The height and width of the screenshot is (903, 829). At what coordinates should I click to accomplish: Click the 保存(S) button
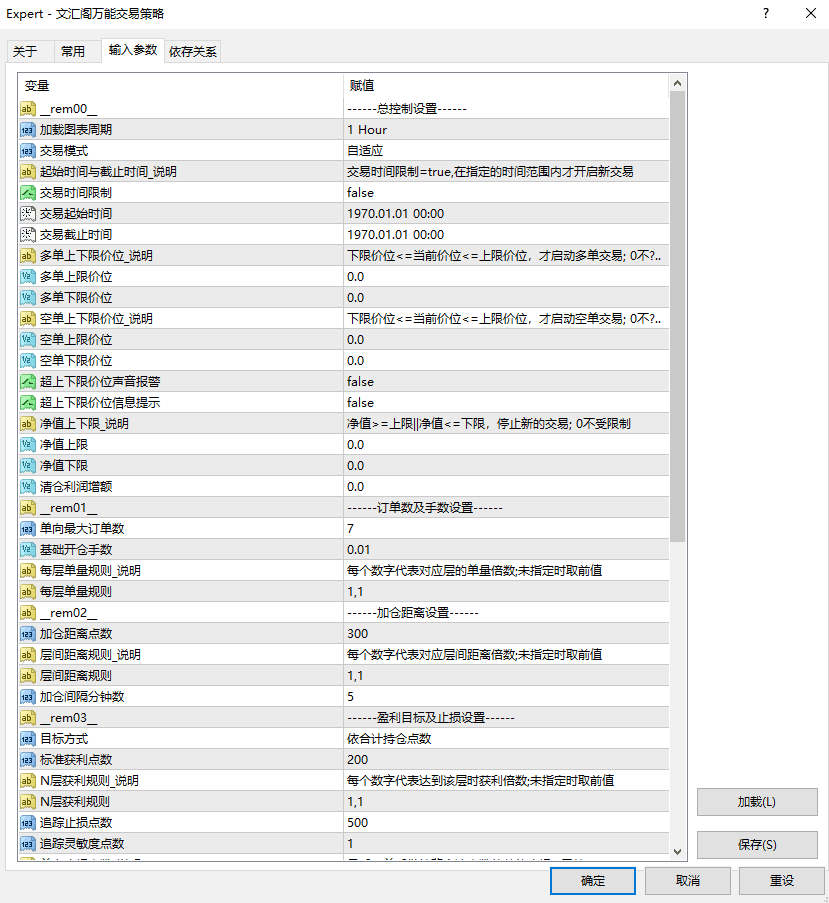(x=755, y=846)
